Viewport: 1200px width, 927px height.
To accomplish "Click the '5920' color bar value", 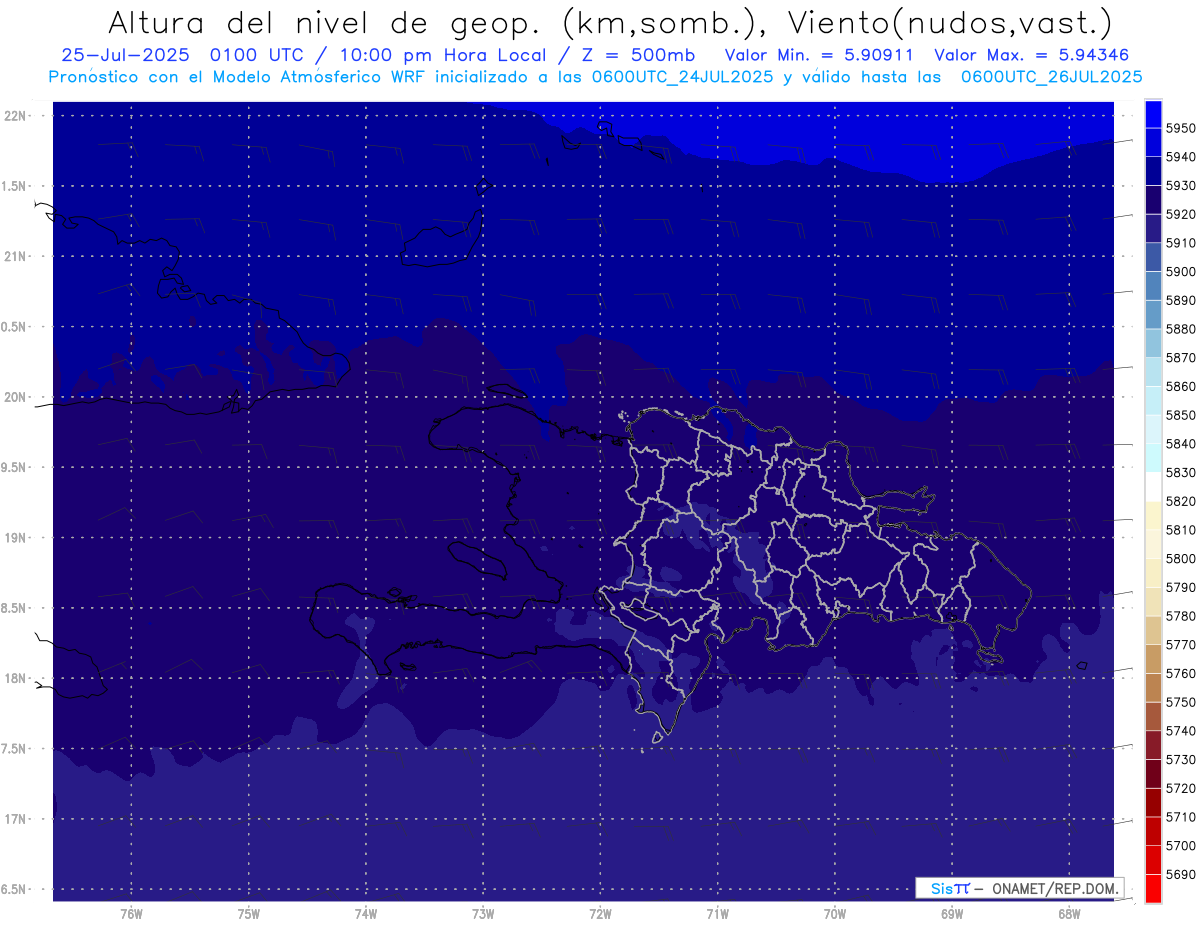I will click(1180, 214).
